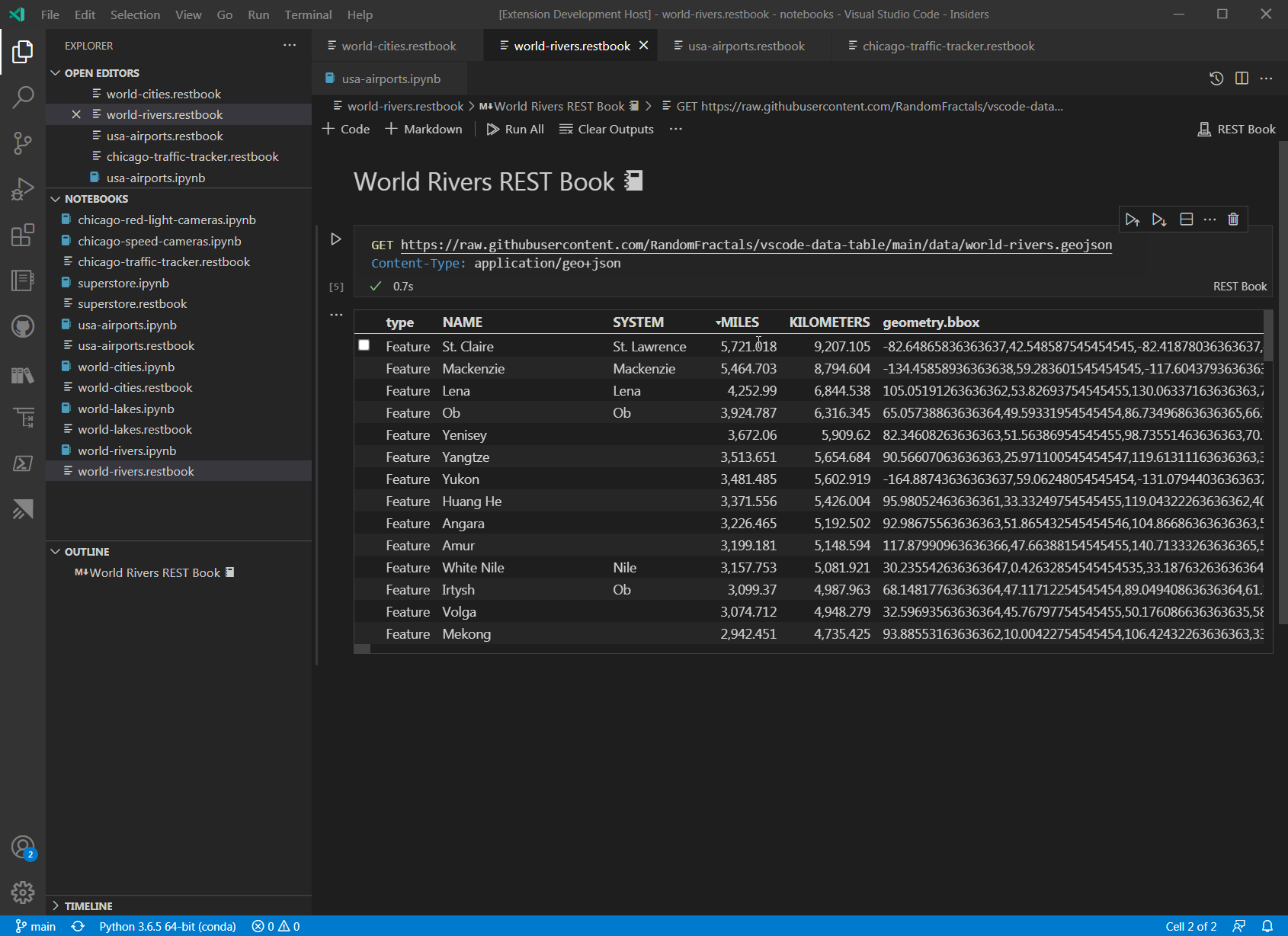Screen dimensions: 1288x936
Task: Delete the cell with trash icon
Action: (1233, 220)
